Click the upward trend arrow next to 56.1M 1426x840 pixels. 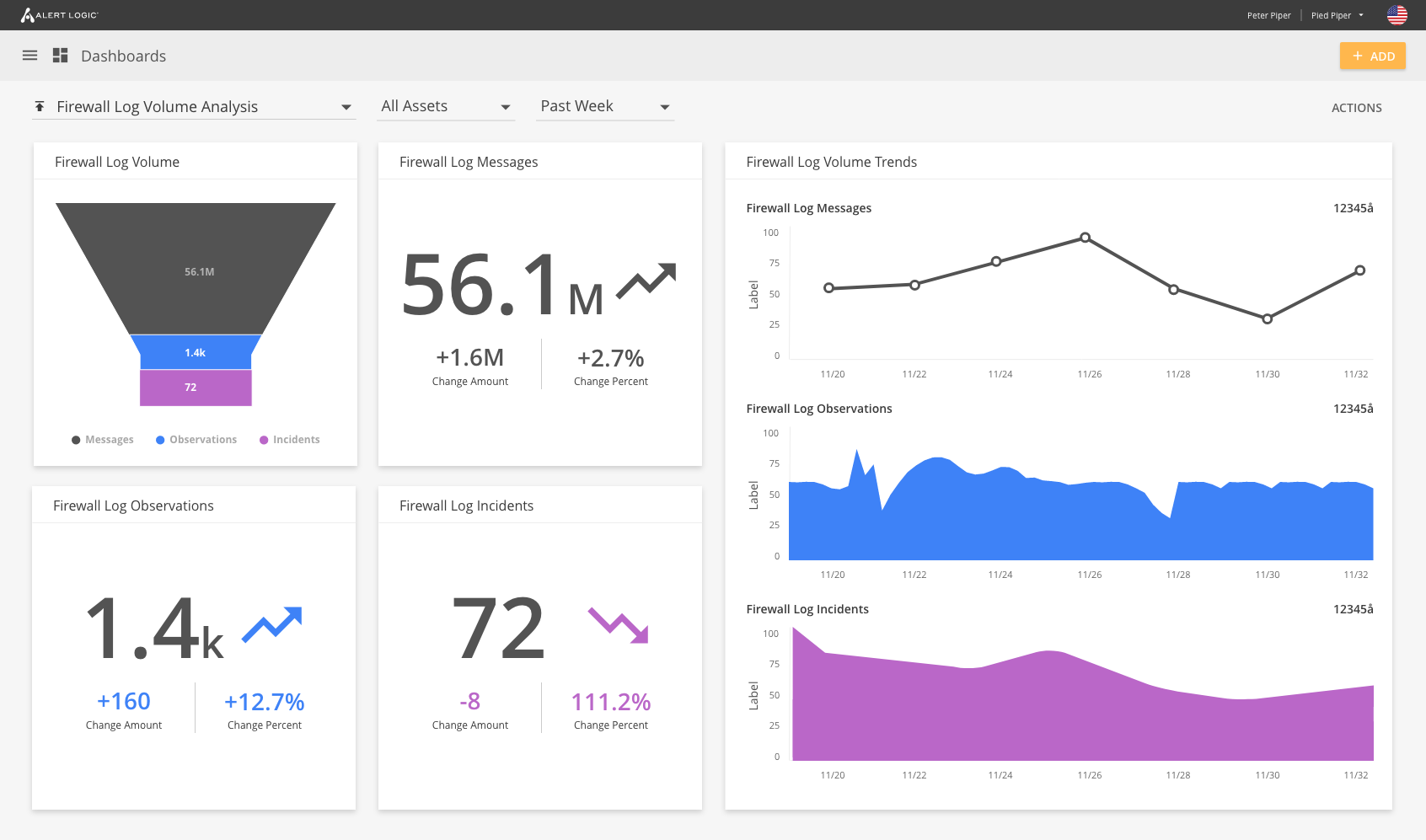click(646, 281)
